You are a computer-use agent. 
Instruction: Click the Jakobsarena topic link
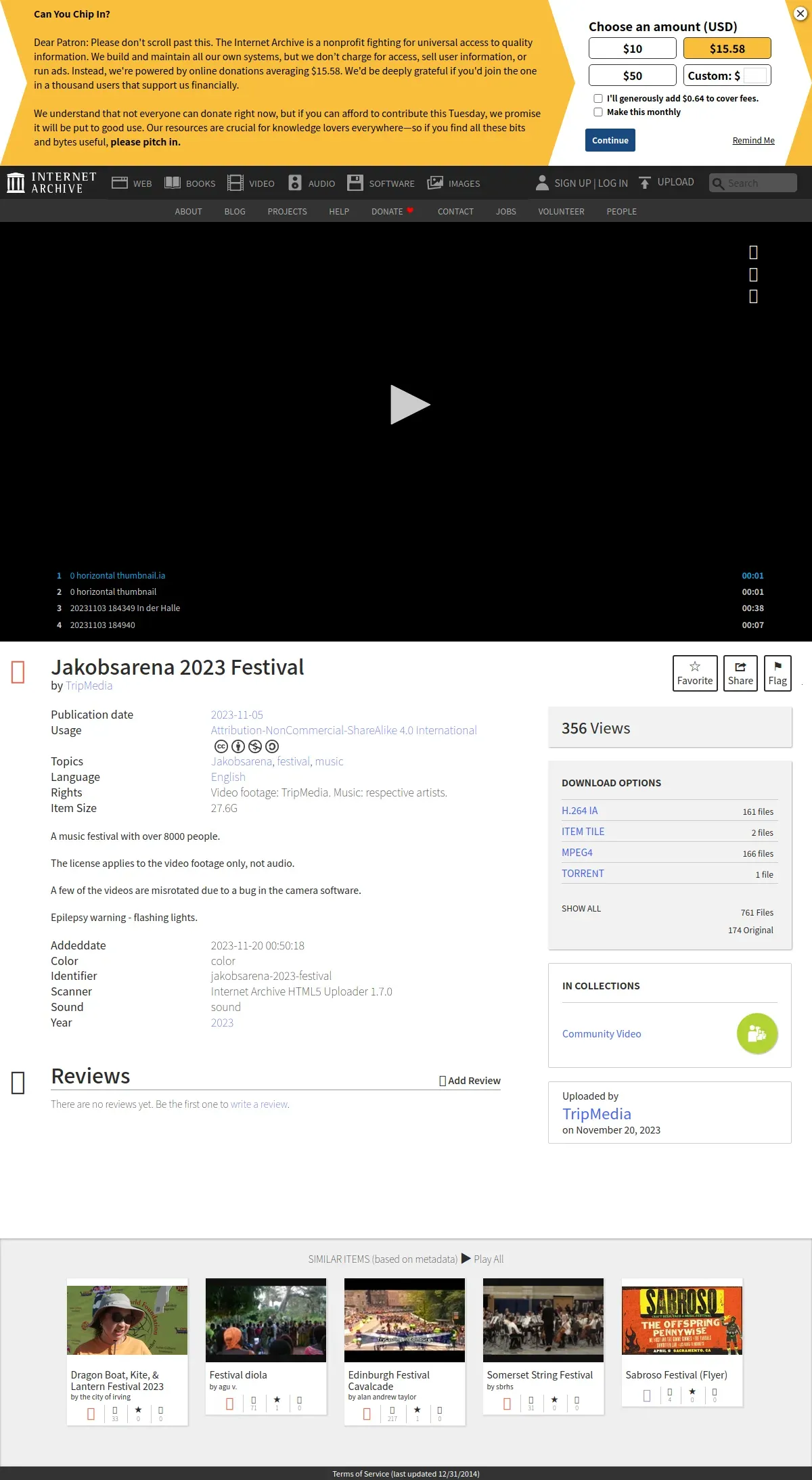tap(242, 761)
